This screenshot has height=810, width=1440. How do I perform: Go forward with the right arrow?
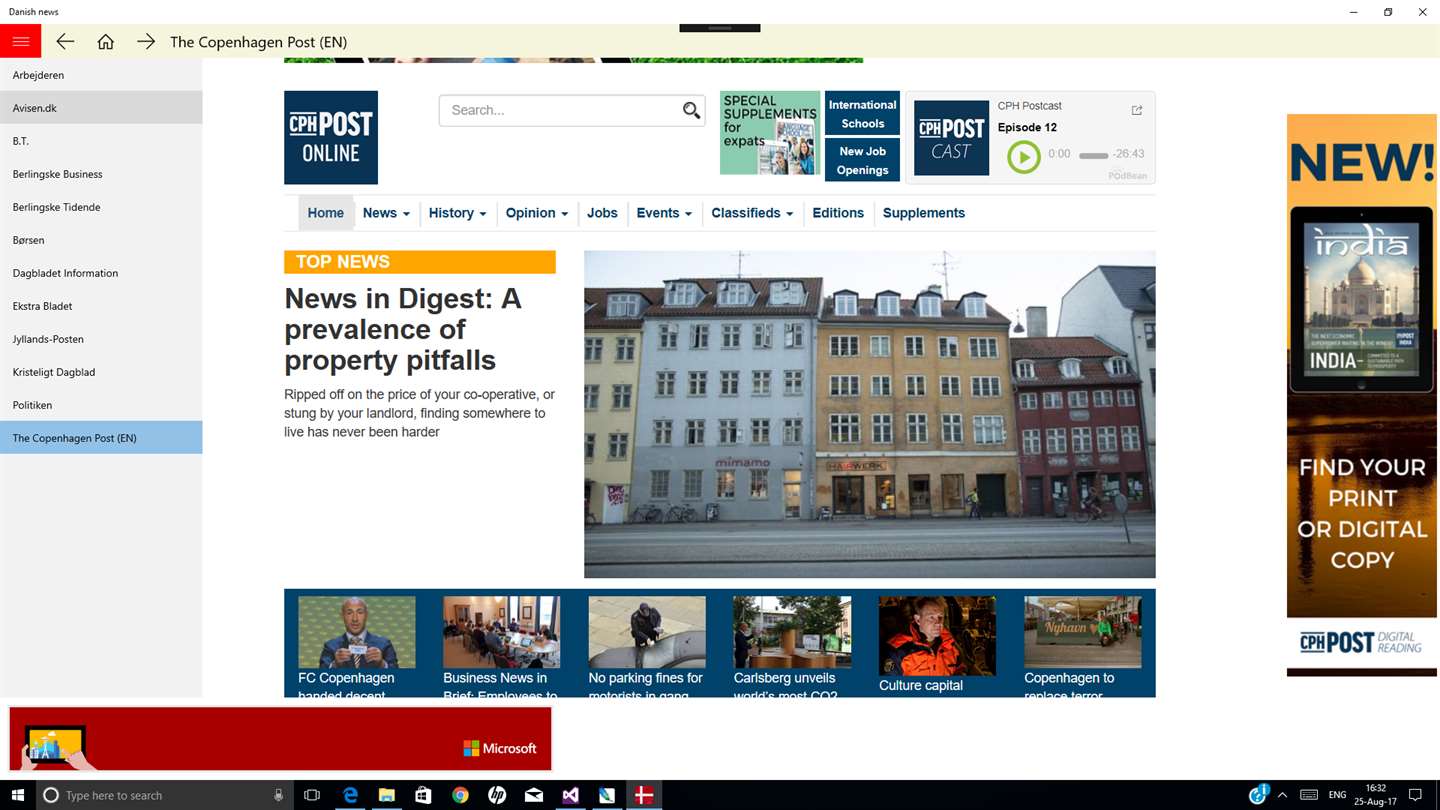click(x=146, y=41)
